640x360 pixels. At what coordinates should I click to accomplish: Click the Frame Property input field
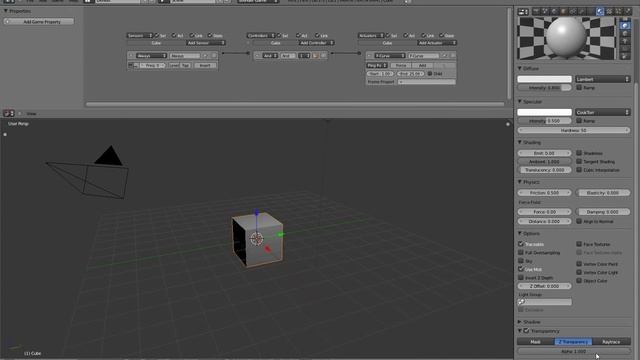(x=427, y=82)
